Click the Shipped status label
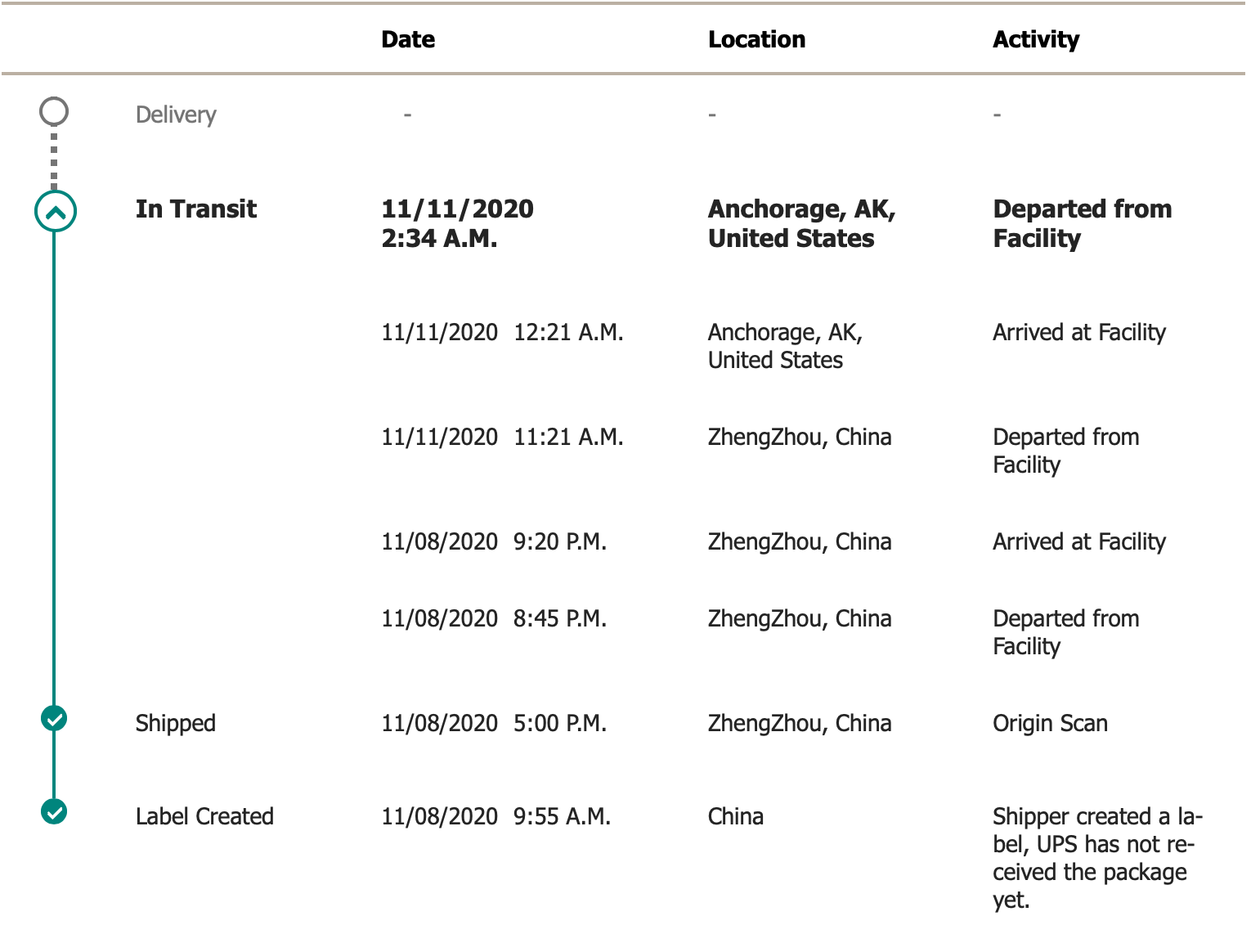Screen dimensions: 1251x952 (176, 723)
